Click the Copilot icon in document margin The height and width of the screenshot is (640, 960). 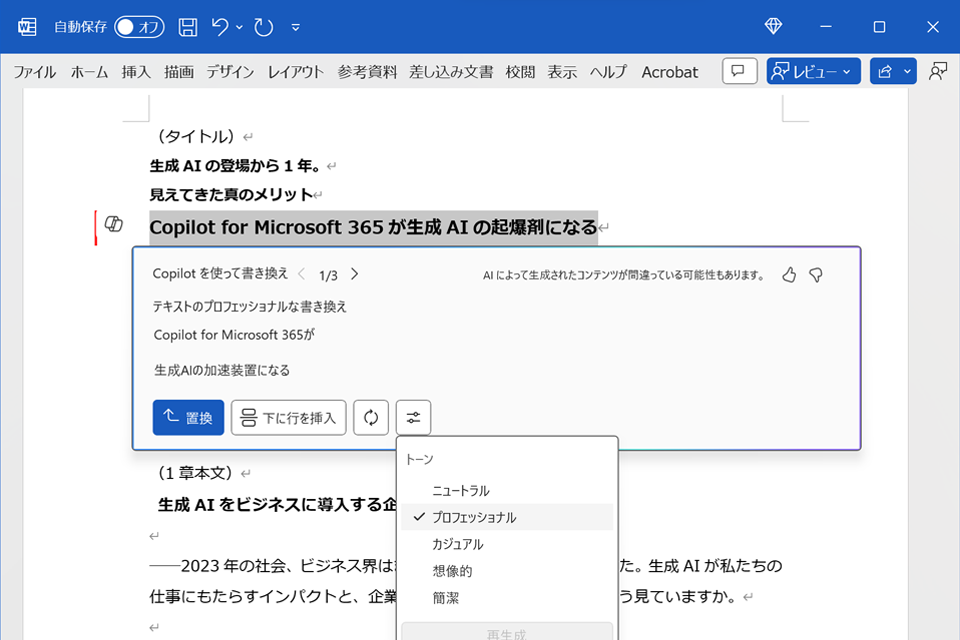click(114, 224)
